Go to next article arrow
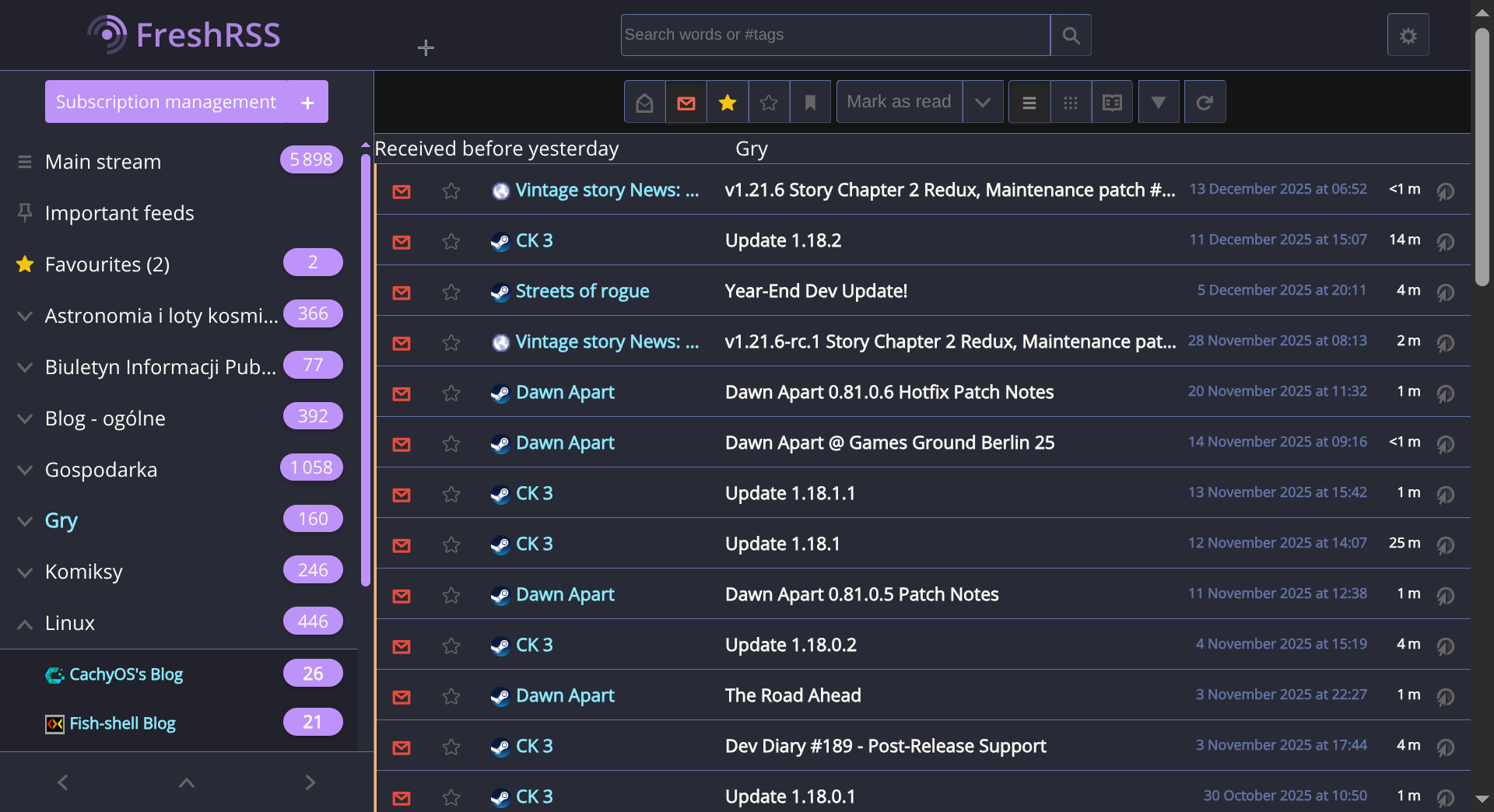 (310, 782)
